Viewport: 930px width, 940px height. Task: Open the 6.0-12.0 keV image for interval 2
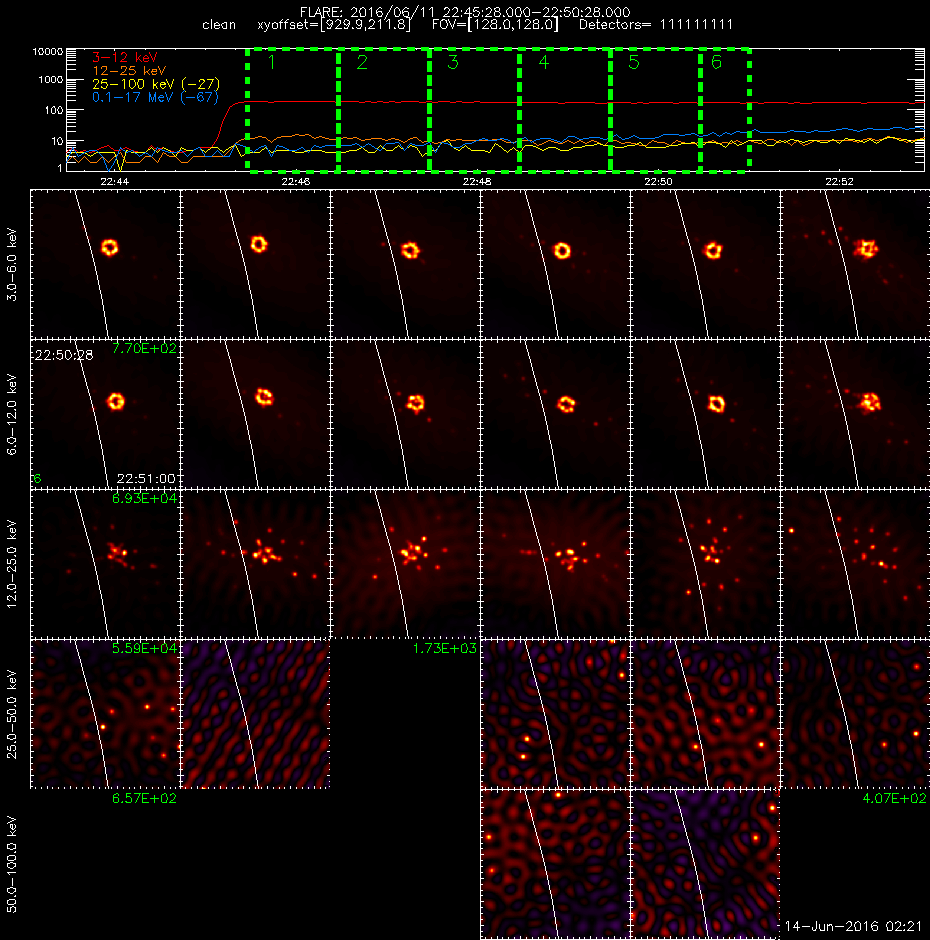(x=255, y=414)
